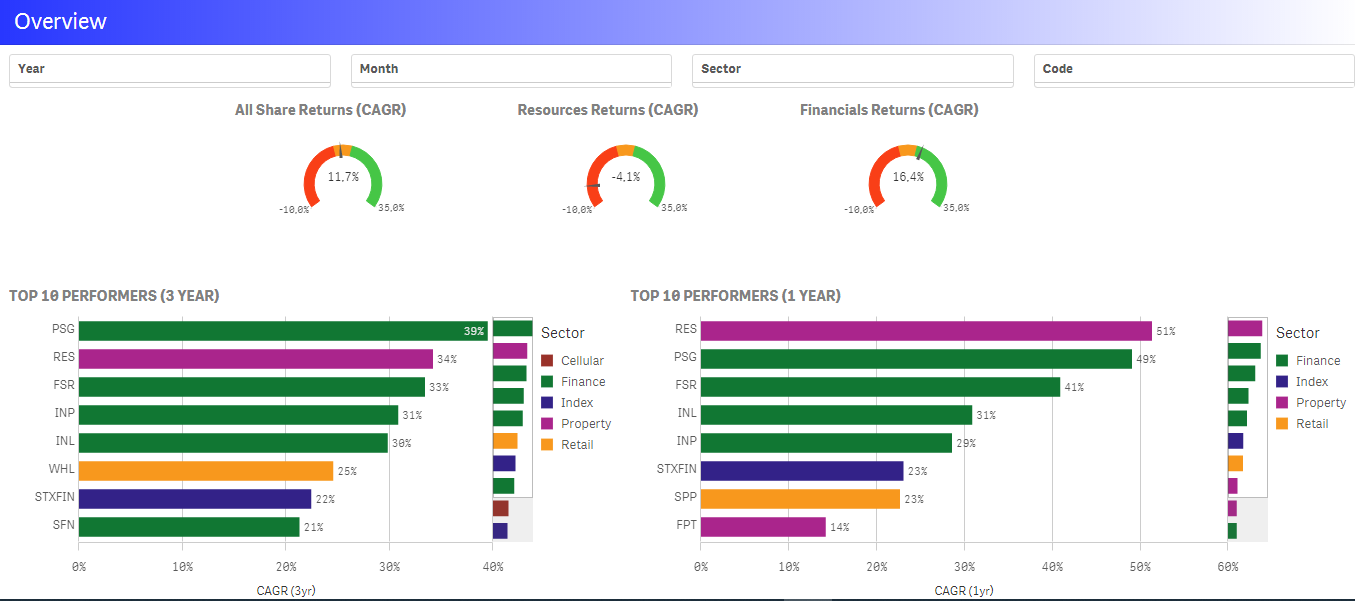Viewport: 1355px width, 601px height.
Task: Select the All Share Returns gauge
Action: click(x=343, y=177)
